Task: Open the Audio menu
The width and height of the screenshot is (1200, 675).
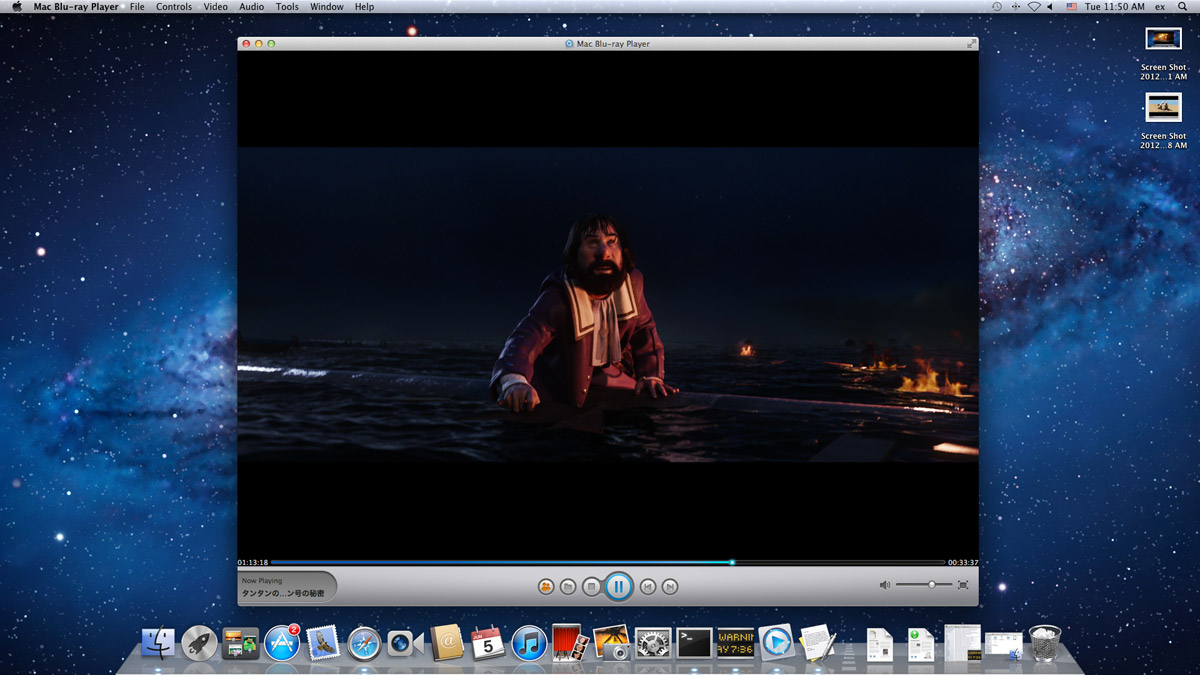Action: tap(251, 7)
